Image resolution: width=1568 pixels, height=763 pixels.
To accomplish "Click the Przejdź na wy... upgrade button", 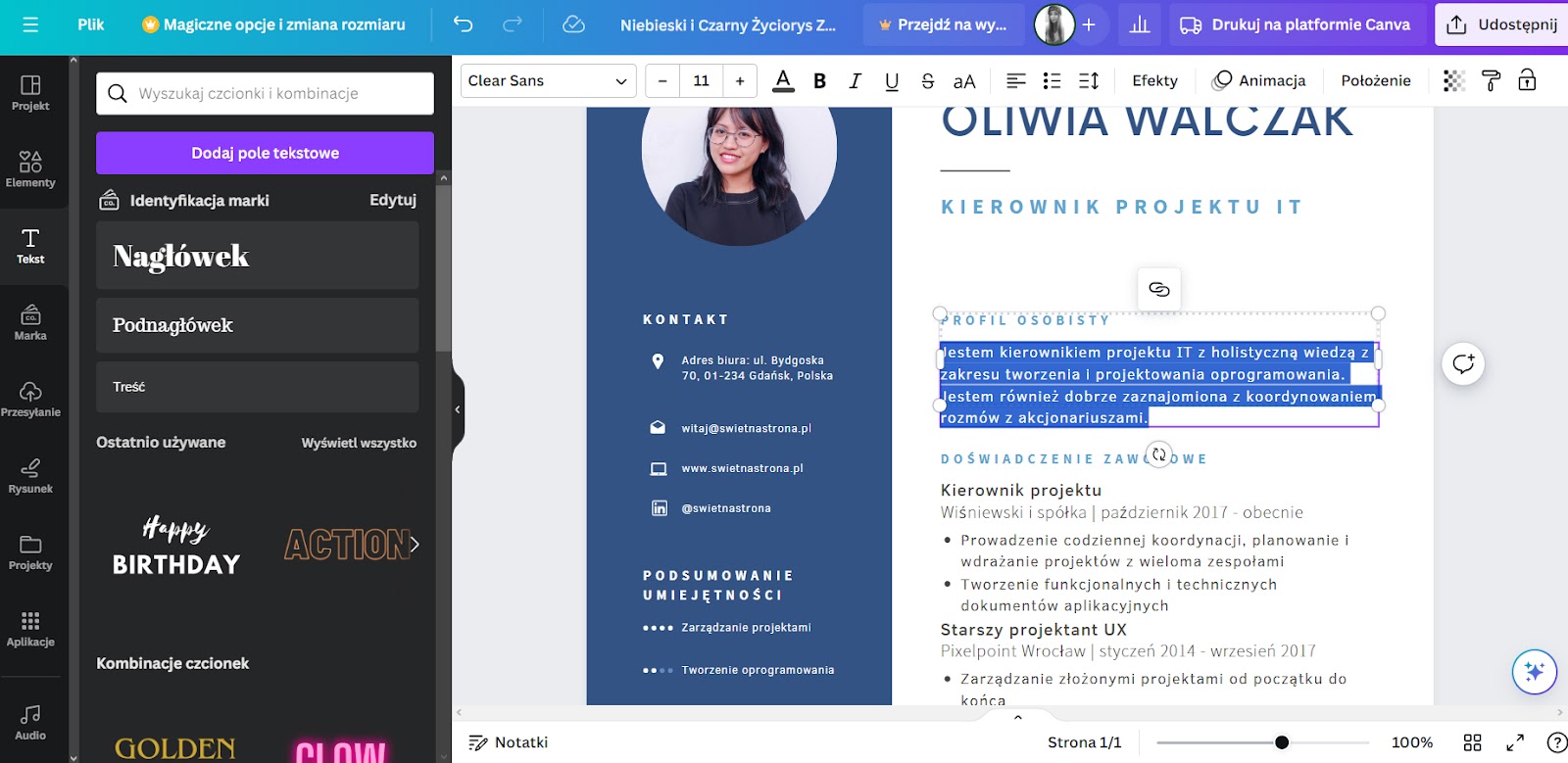I will (x=943, y=24).
